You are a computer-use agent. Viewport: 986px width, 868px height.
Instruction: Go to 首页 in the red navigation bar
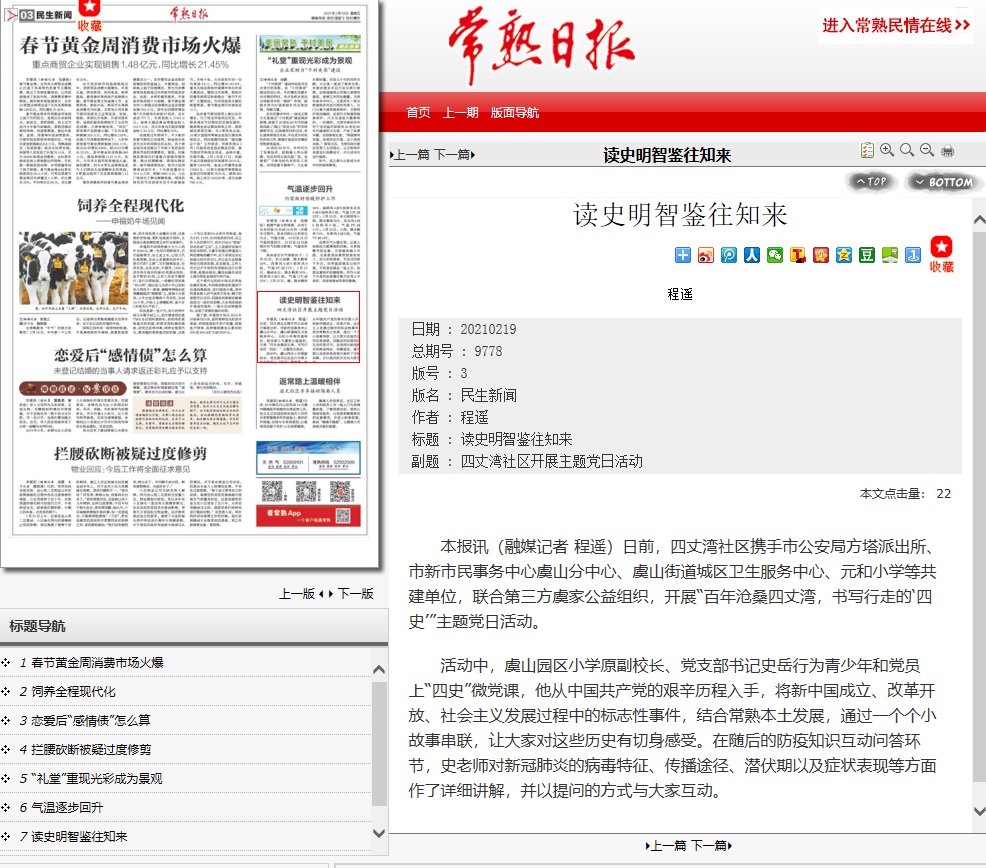coord(418,113)
